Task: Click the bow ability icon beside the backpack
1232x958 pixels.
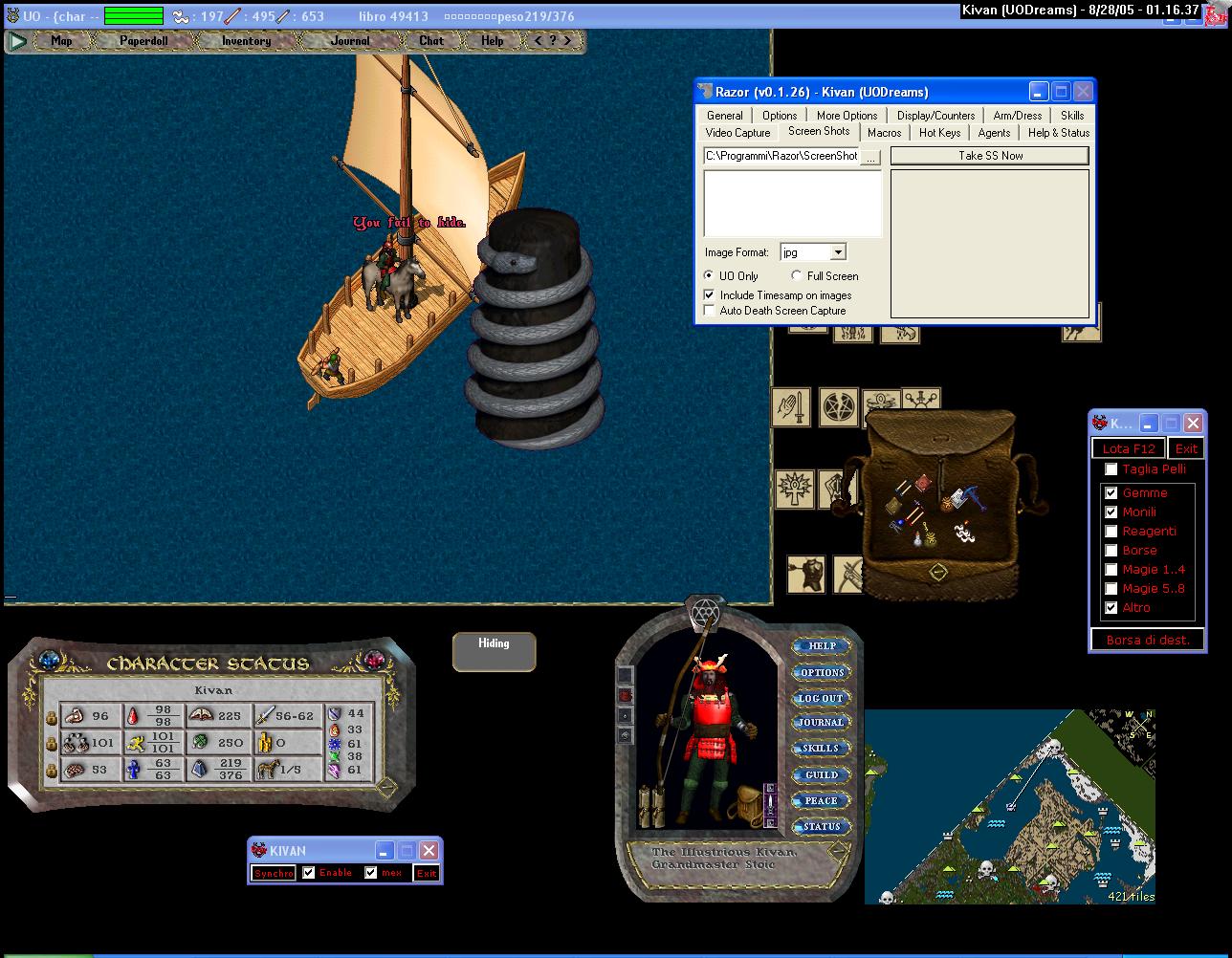Action: coord(847,574)
